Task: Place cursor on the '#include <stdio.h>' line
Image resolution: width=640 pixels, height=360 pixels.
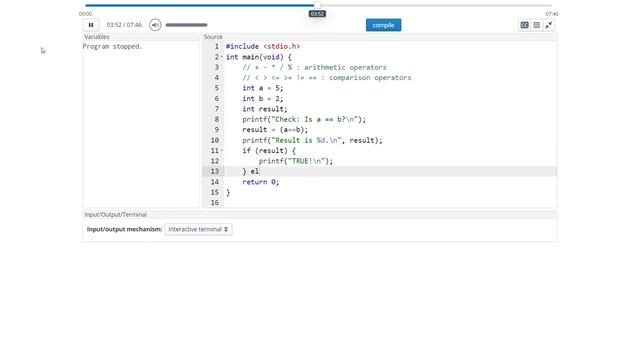Action: click(263, 47)
